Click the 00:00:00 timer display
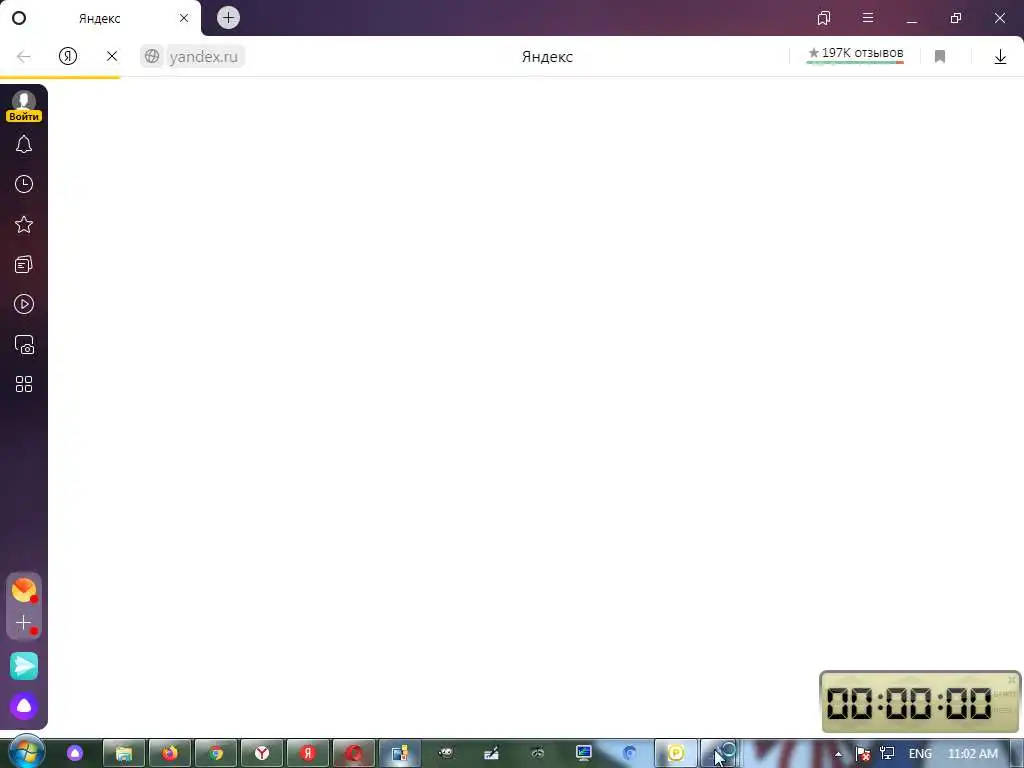Screen dimensions: 1024x768 pyautogui.click(x=909, y=704)
